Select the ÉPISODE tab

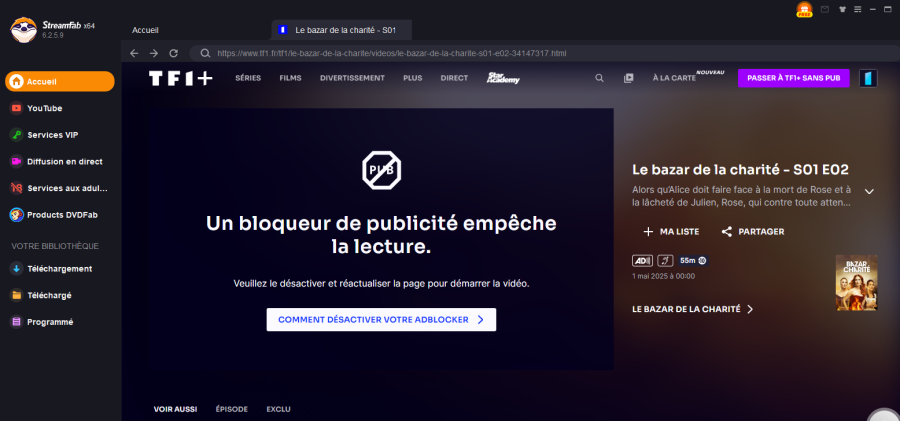tap(232, 410)
